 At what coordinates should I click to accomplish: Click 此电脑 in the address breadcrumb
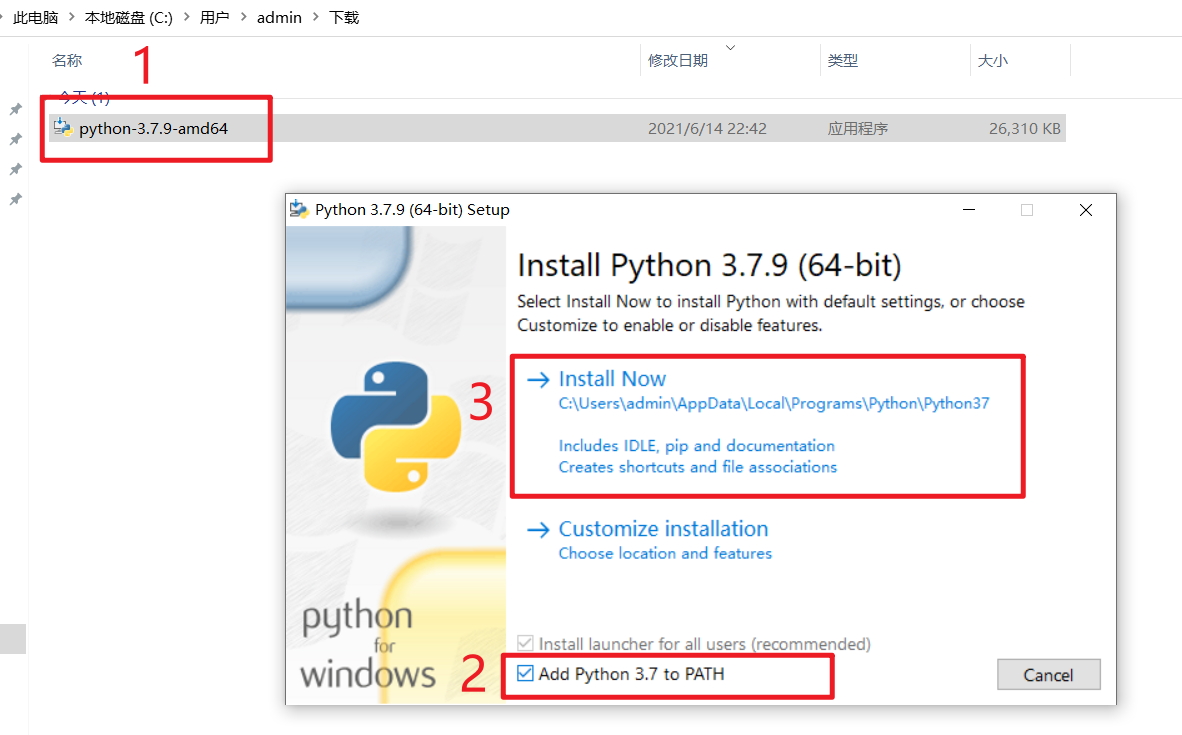point(35,17)
